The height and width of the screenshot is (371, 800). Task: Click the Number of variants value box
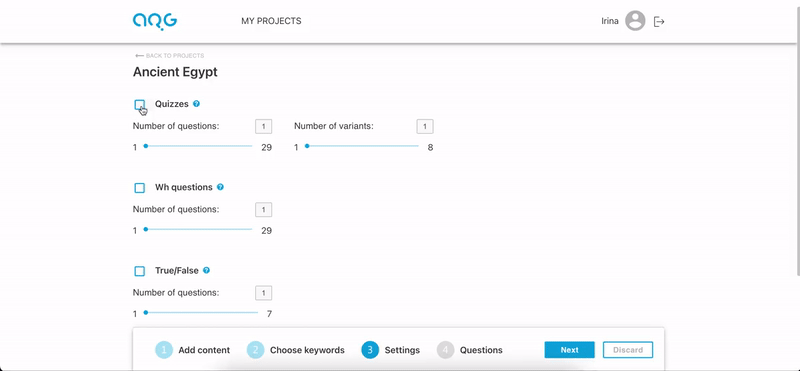tap(425, 127)
